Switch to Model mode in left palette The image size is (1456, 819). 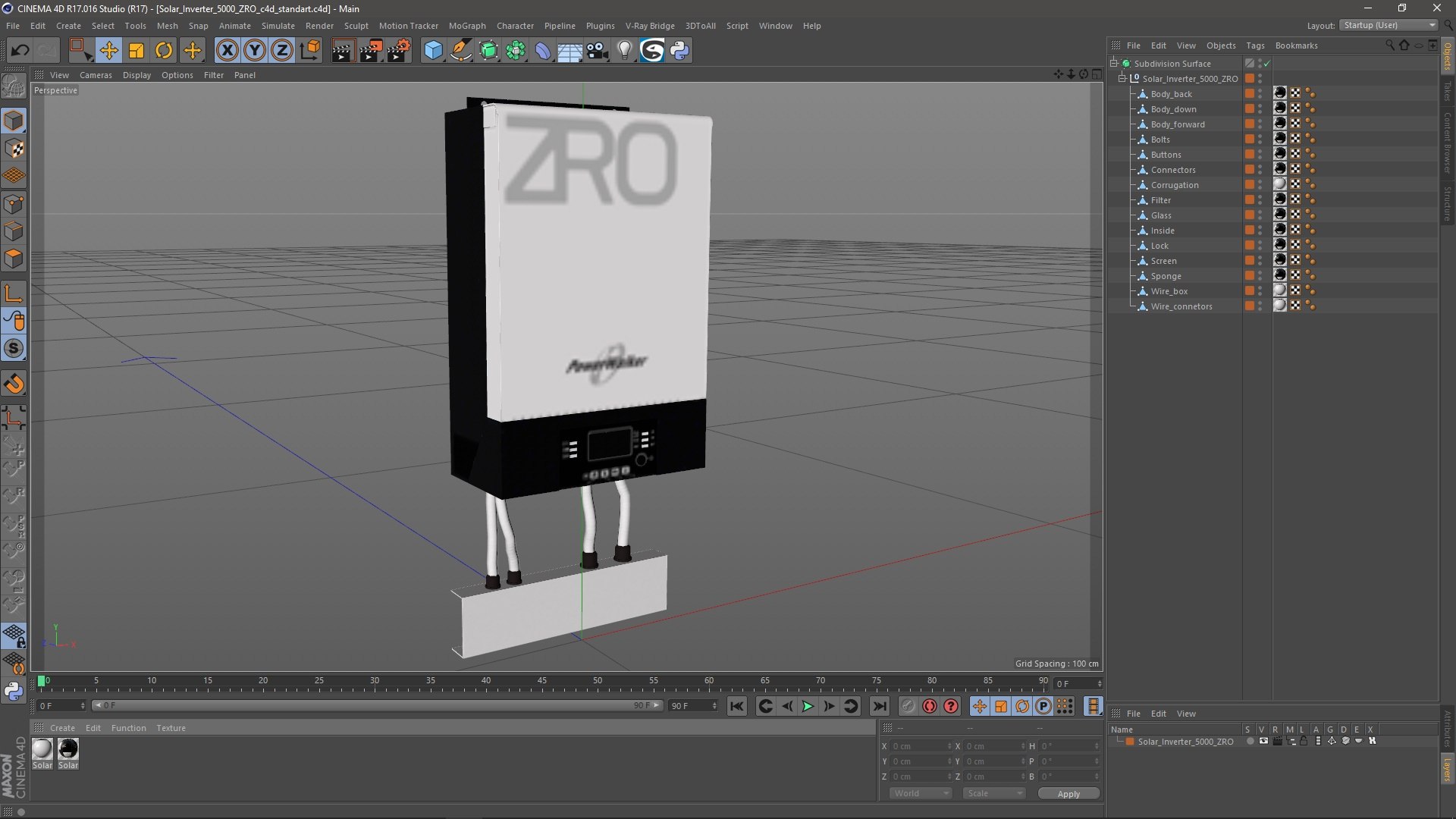coord(14,121)
